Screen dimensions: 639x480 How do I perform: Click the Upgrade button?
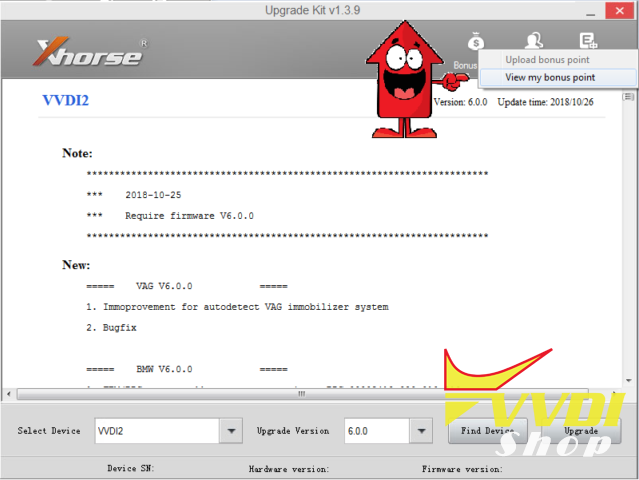581,431
